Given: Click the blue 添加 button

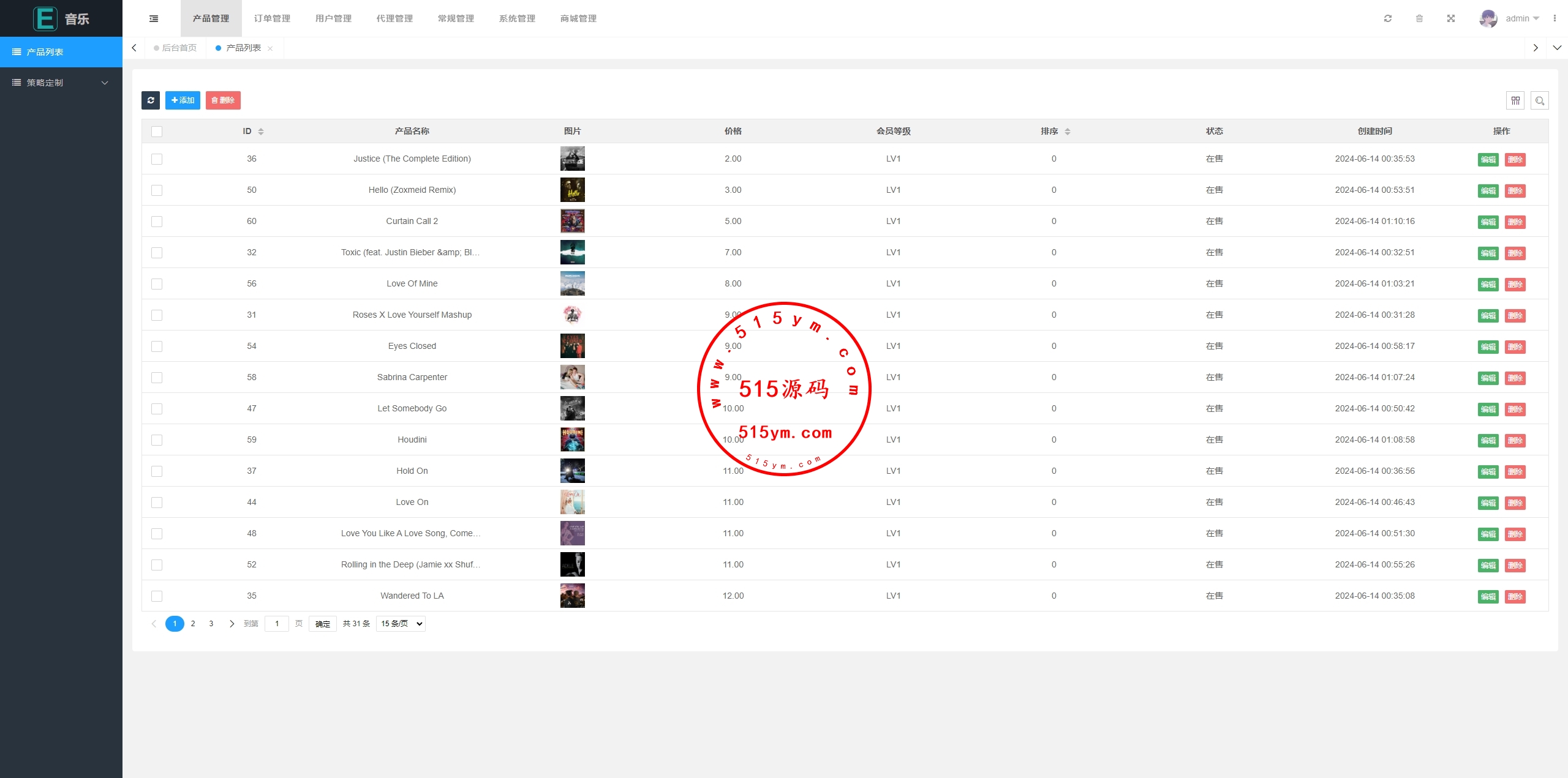Looking at the screenshot, I should point(183,100).
